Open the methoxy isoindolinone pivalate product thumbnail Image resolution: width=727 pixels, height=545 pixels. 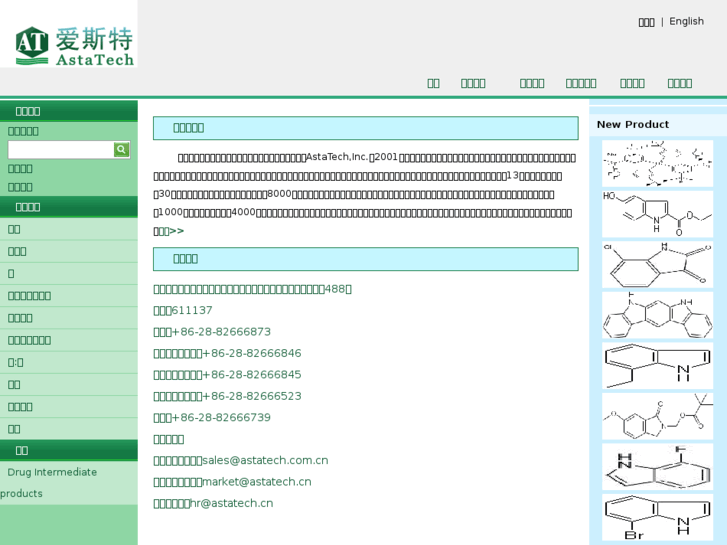click(x=657, y=416)
